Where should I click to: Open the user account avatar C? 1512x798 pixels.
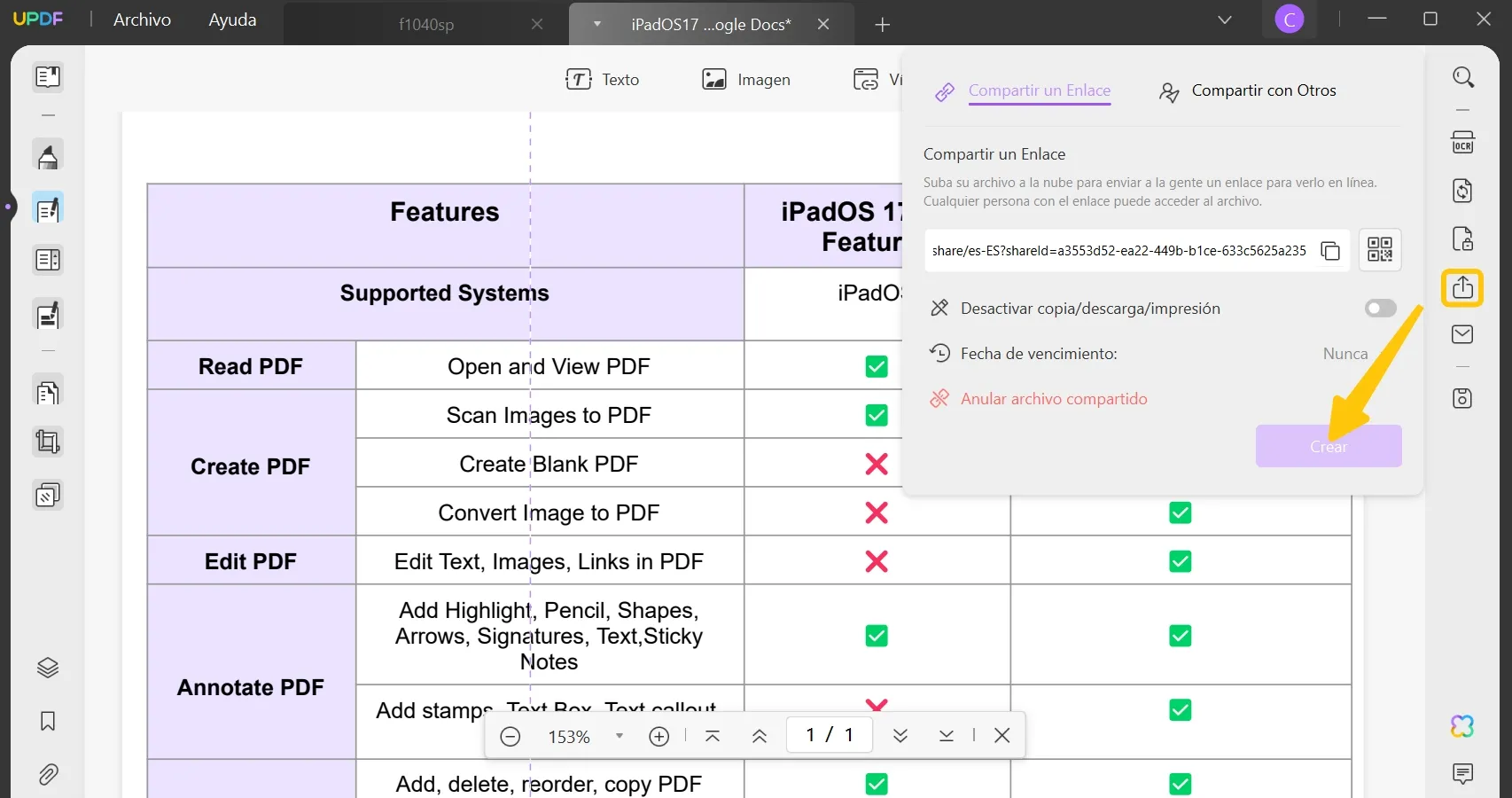[1290, 19]
